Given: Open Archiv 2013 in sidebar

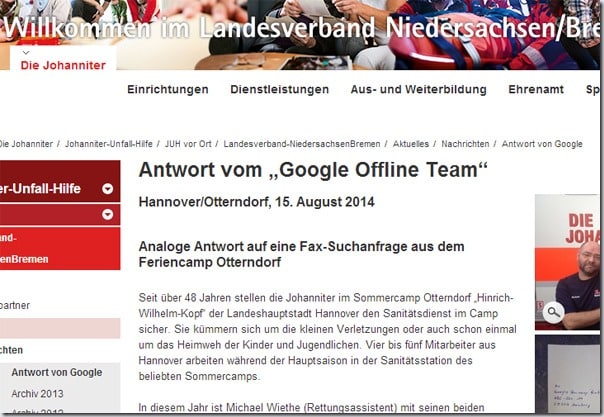Looking at the screenshot, I should click(x=37, y=394).
